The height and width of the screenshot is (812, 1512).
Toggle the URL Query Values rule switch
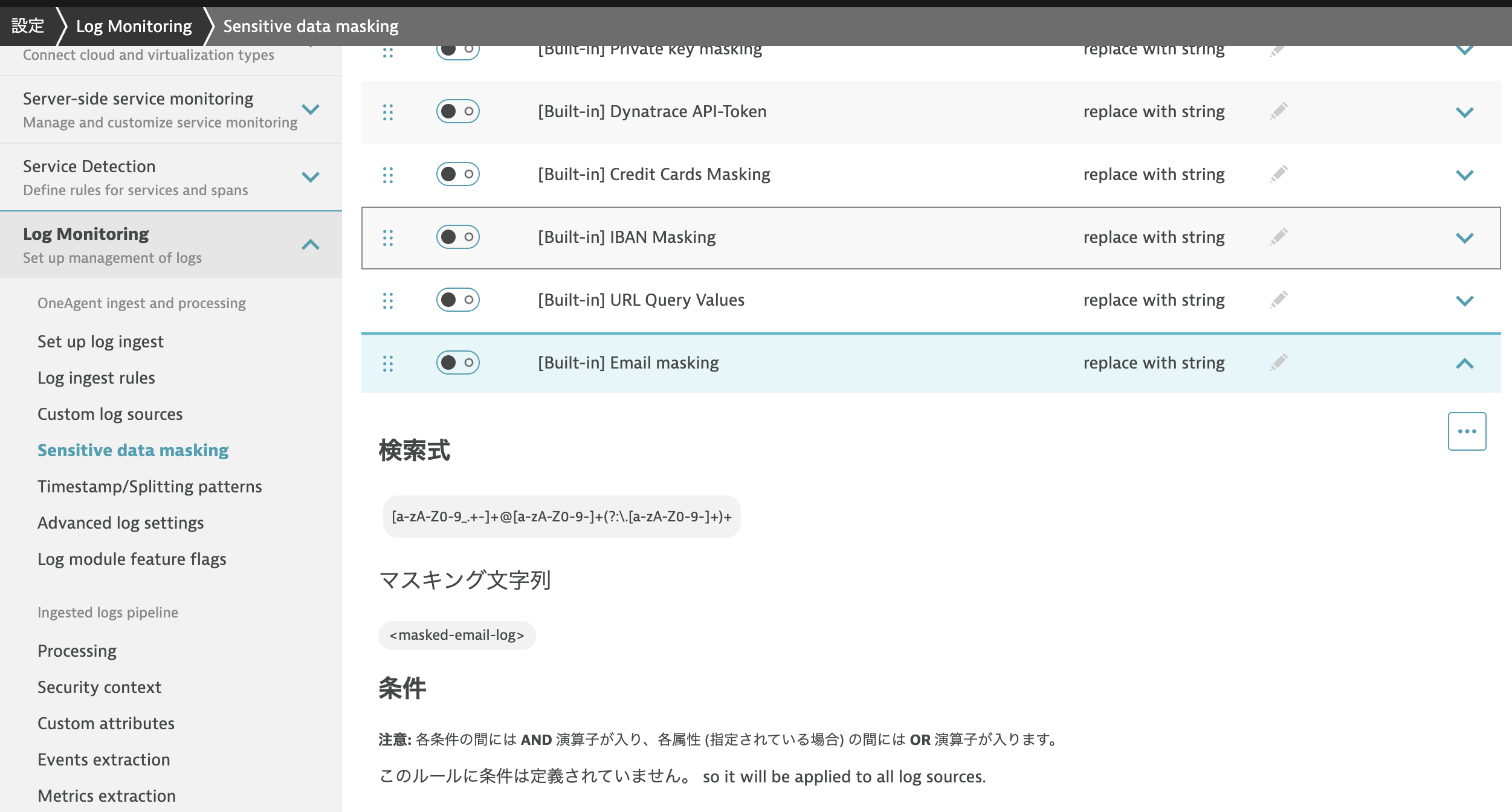pyautogui.click(x=458, y=300)
